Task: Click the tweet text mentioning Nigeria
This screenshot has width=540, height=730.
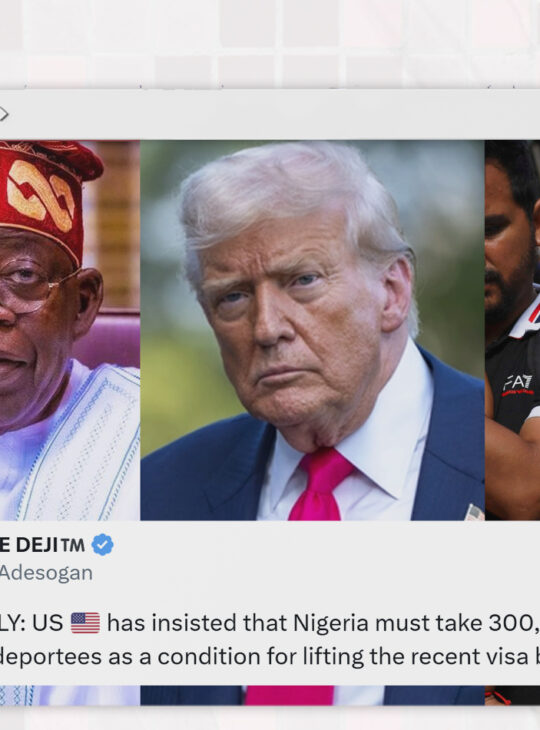Action: pos(270,623)
